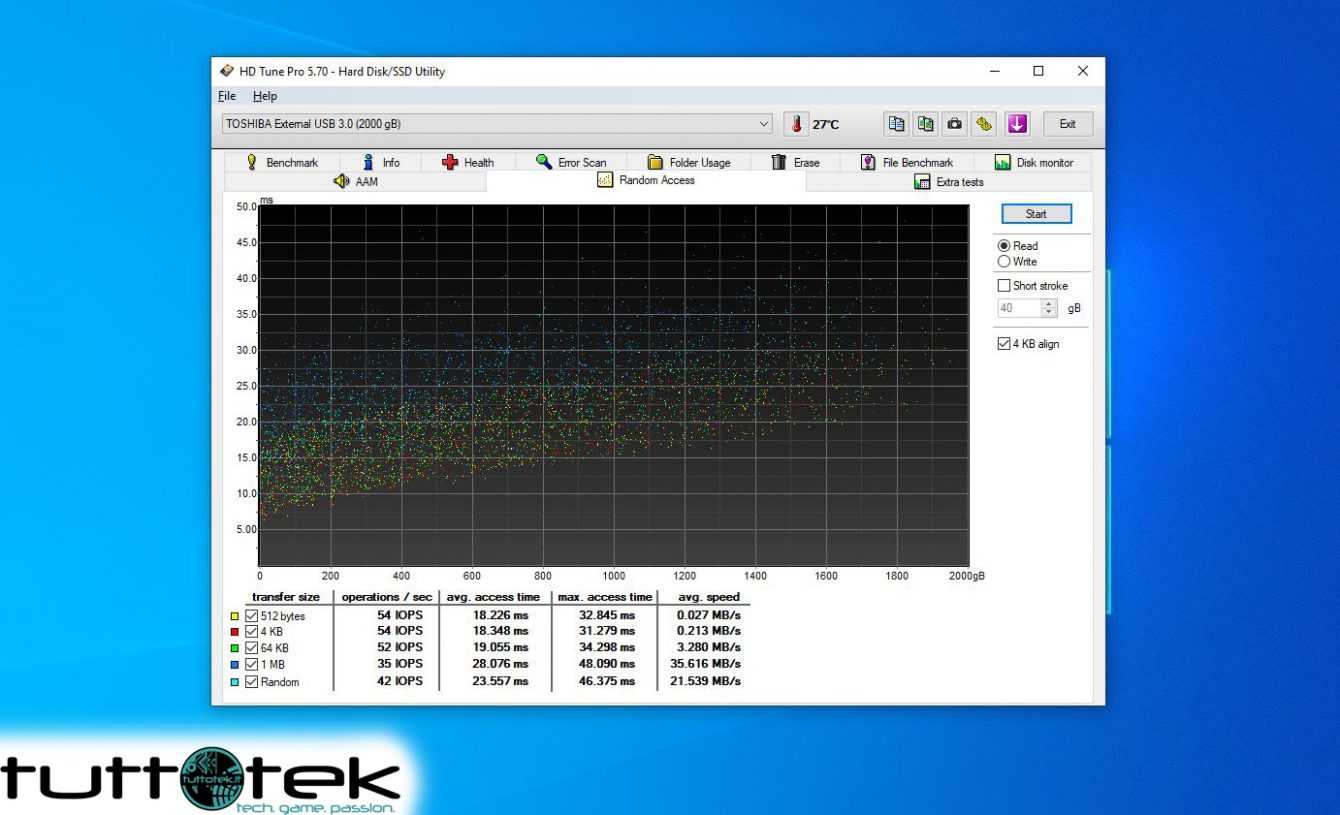
Task: Click the copy screenshot to clipboard icon
Action: [x=926, y=124]
